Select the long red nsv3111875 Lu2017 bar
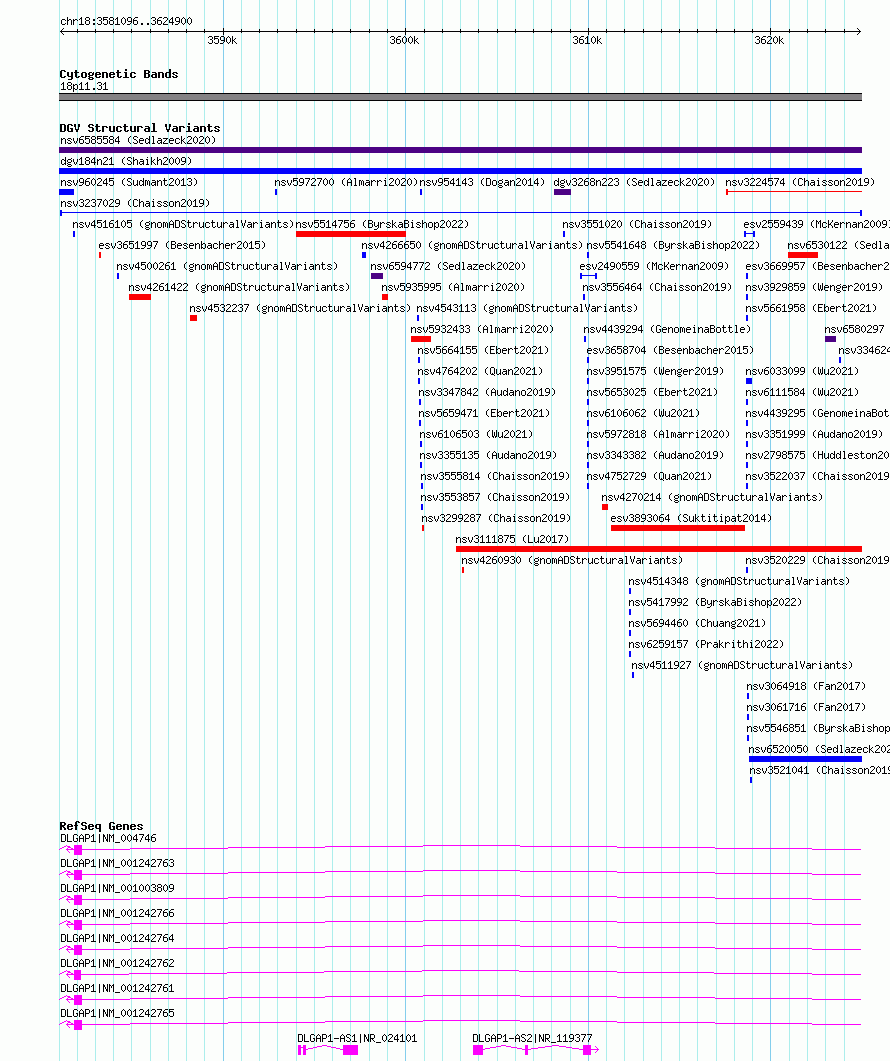The height and width of the screenshot is (1061, 890). pos(659,549)
